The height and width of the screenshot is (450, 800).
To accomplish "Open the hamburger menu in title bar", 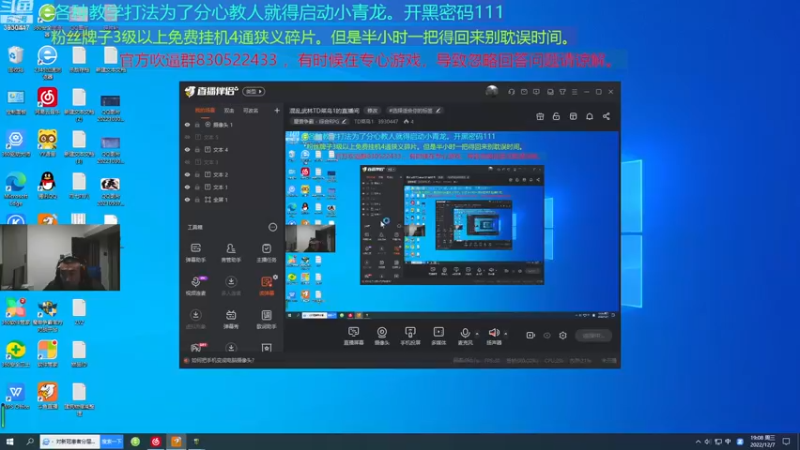I will point(574,92).
